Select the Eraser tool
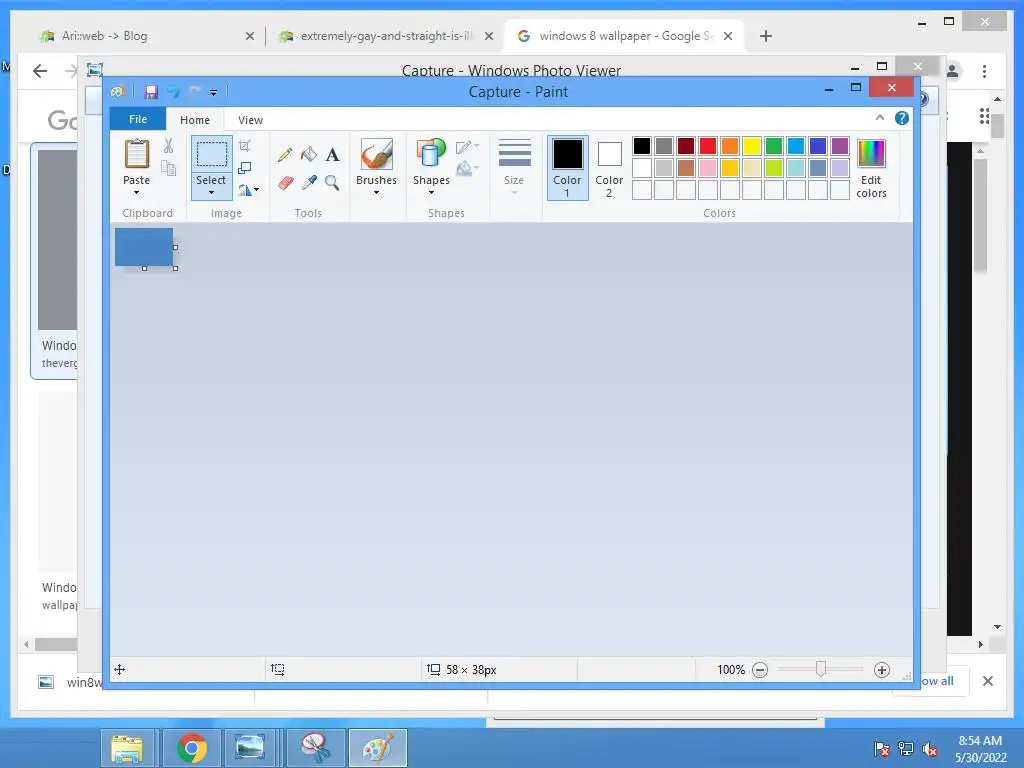The width and height of the screenshot is (1024, 768). point(285,183)
